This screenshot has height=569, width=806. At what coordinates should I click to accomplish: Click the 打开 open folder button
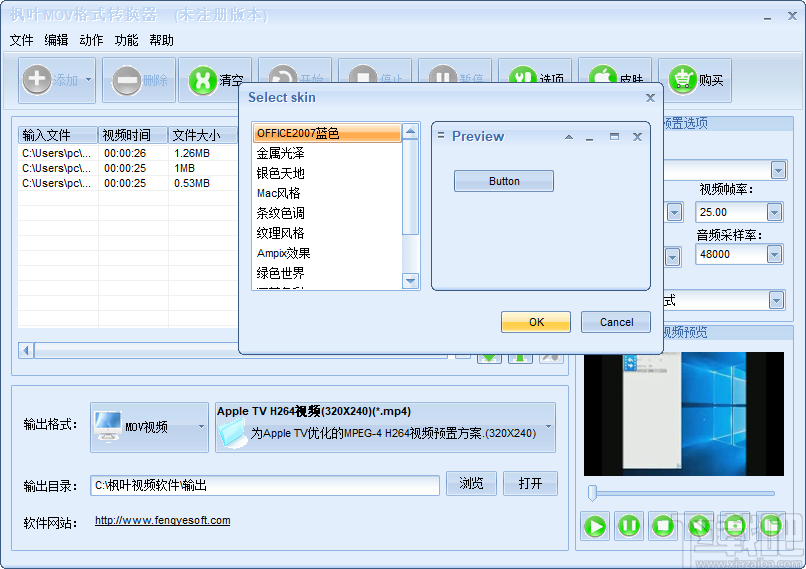point(530,483)
